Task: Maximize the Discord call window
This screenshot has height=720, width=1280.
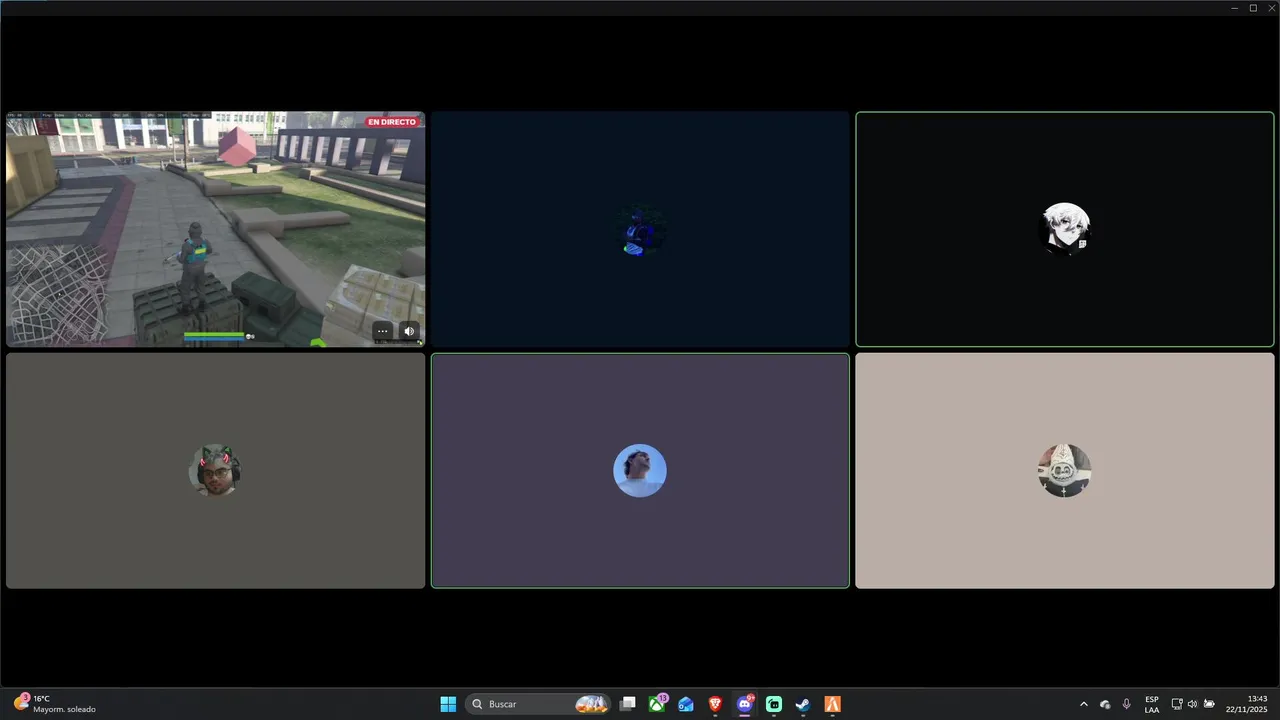Action: (1253, 8)
